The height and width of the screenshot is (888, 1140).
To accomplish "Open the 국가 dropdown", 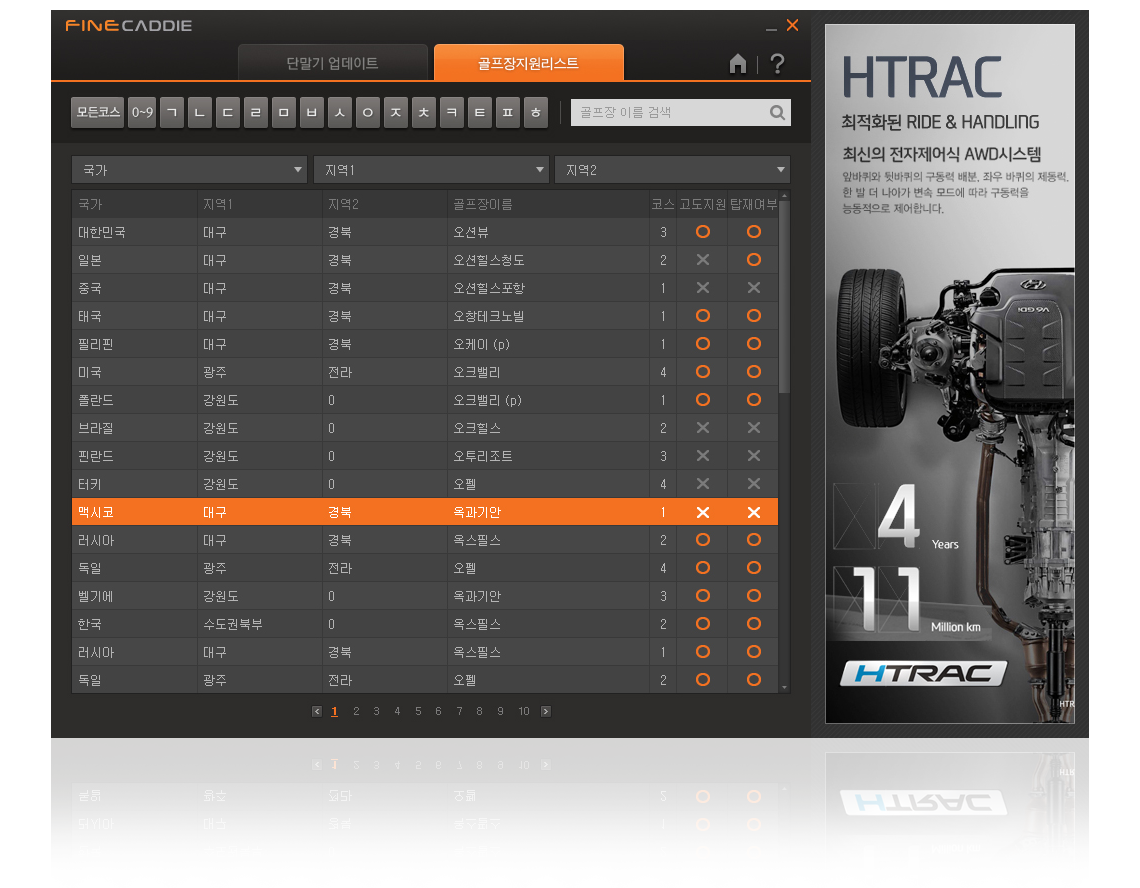I will click(189, 169).
